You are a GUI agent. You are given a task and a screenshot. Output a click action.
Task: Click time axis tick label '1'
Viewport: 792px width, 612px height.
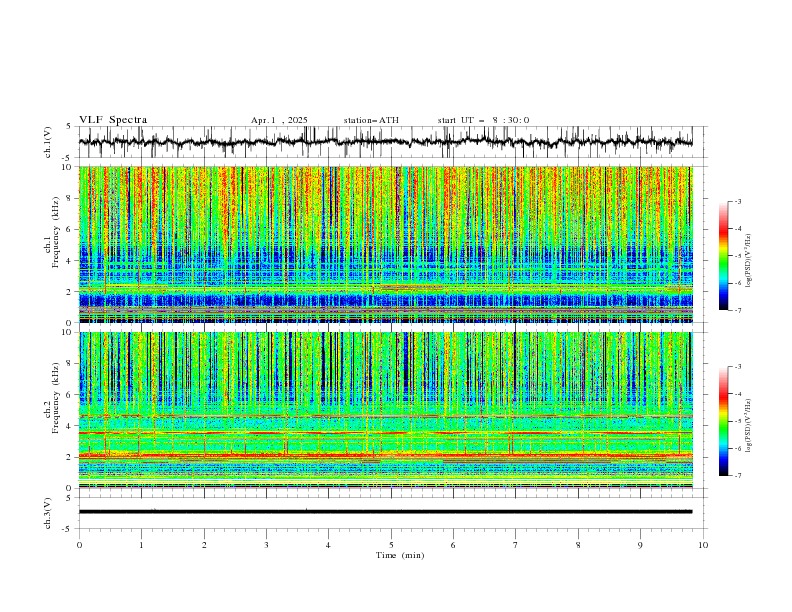(x=141, y=545)
